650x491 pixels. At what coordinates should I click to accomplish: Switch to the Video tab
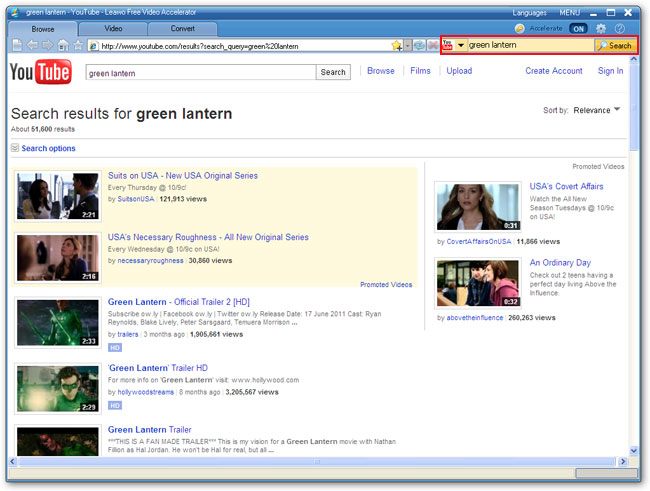(x=113, y=29)
